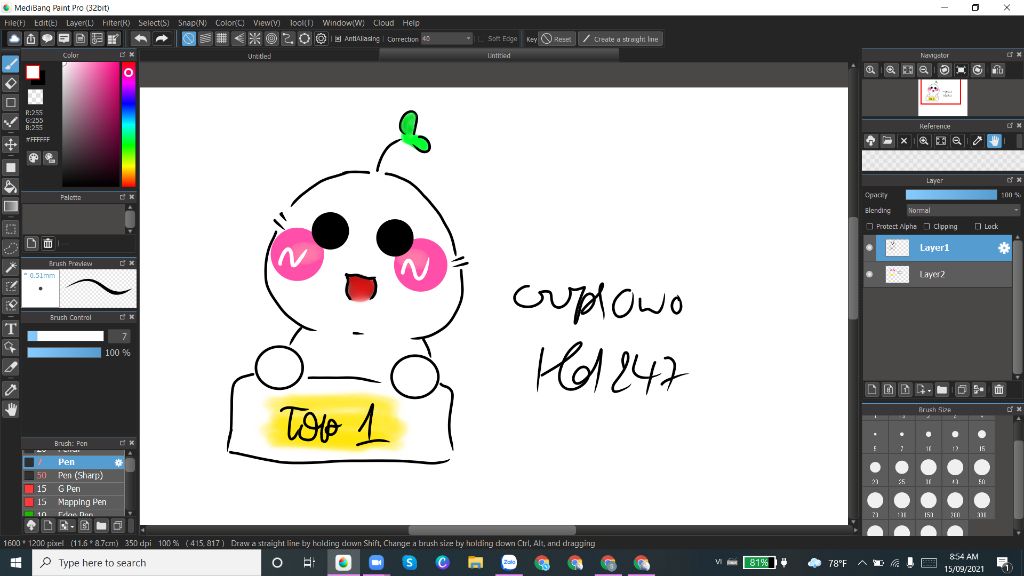Turn off snap with the Snap Off icon
This screenshot has width=1024, height=576.
point(188,39)
